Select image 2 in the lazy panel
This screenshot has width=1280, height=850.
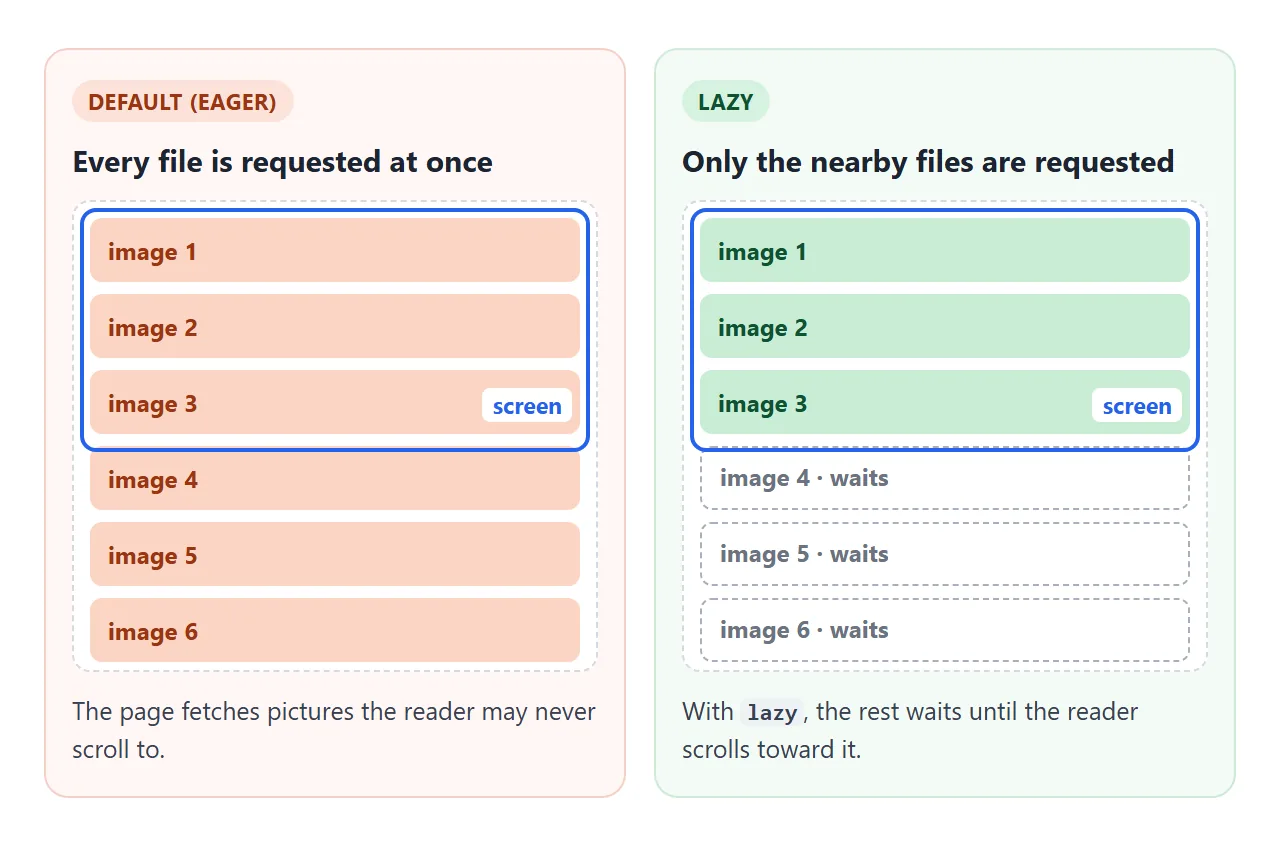(945, 326)
